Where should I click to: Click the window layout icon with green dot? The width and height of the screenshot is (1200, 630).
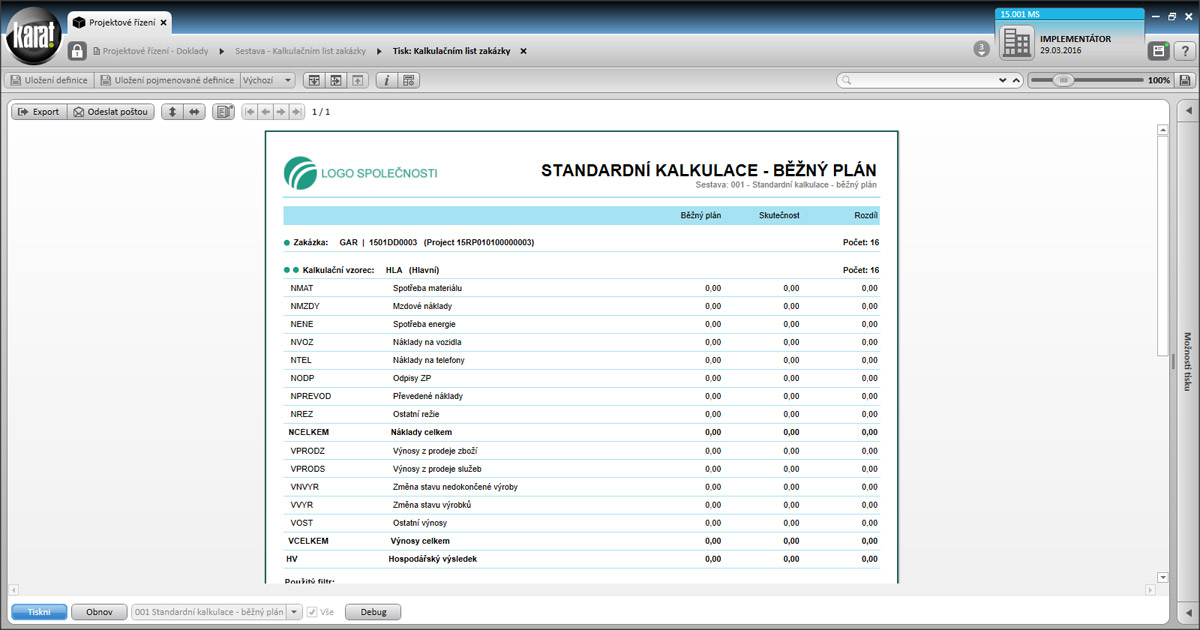(x=1158, y=51)
